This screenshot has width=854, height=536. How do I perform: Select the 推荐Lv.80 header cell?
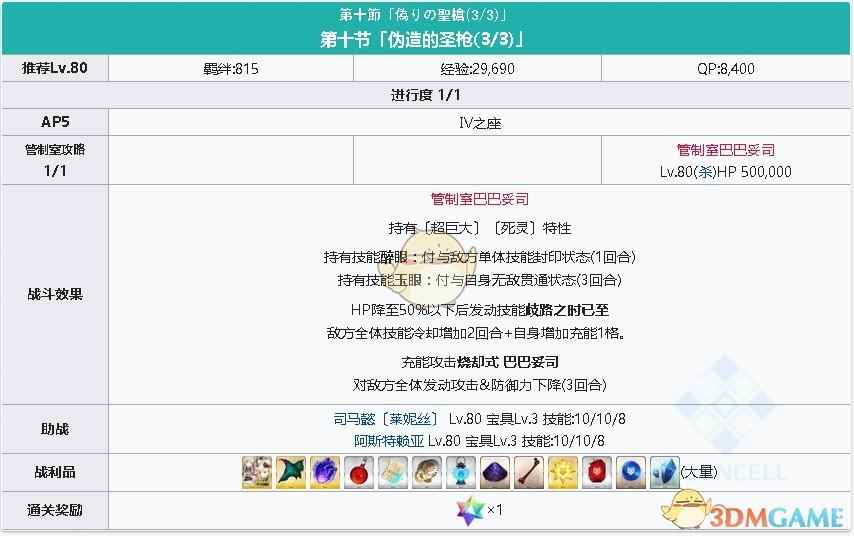55,68
